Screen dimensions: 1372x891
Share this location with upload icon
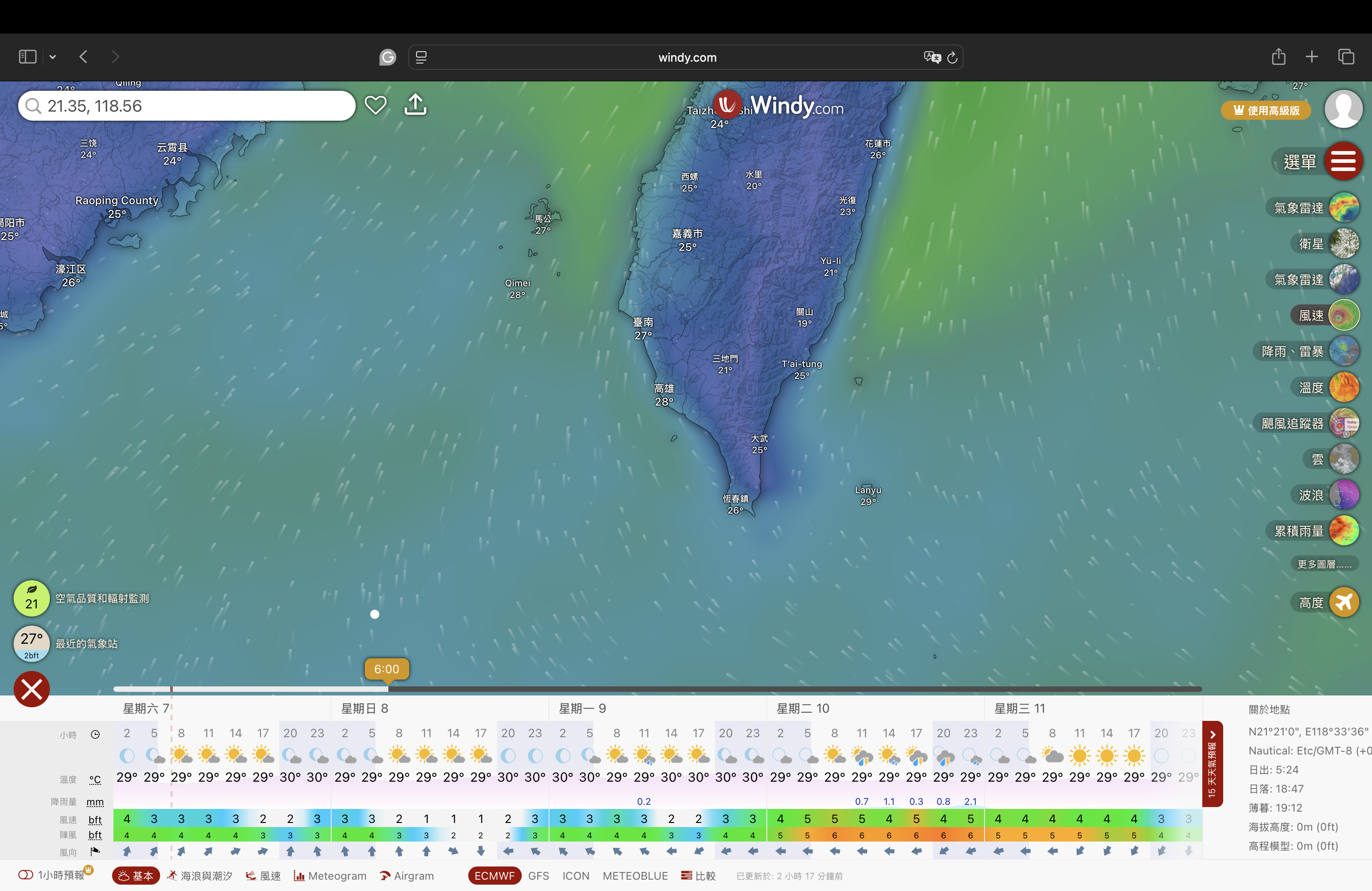pos(415,105)
